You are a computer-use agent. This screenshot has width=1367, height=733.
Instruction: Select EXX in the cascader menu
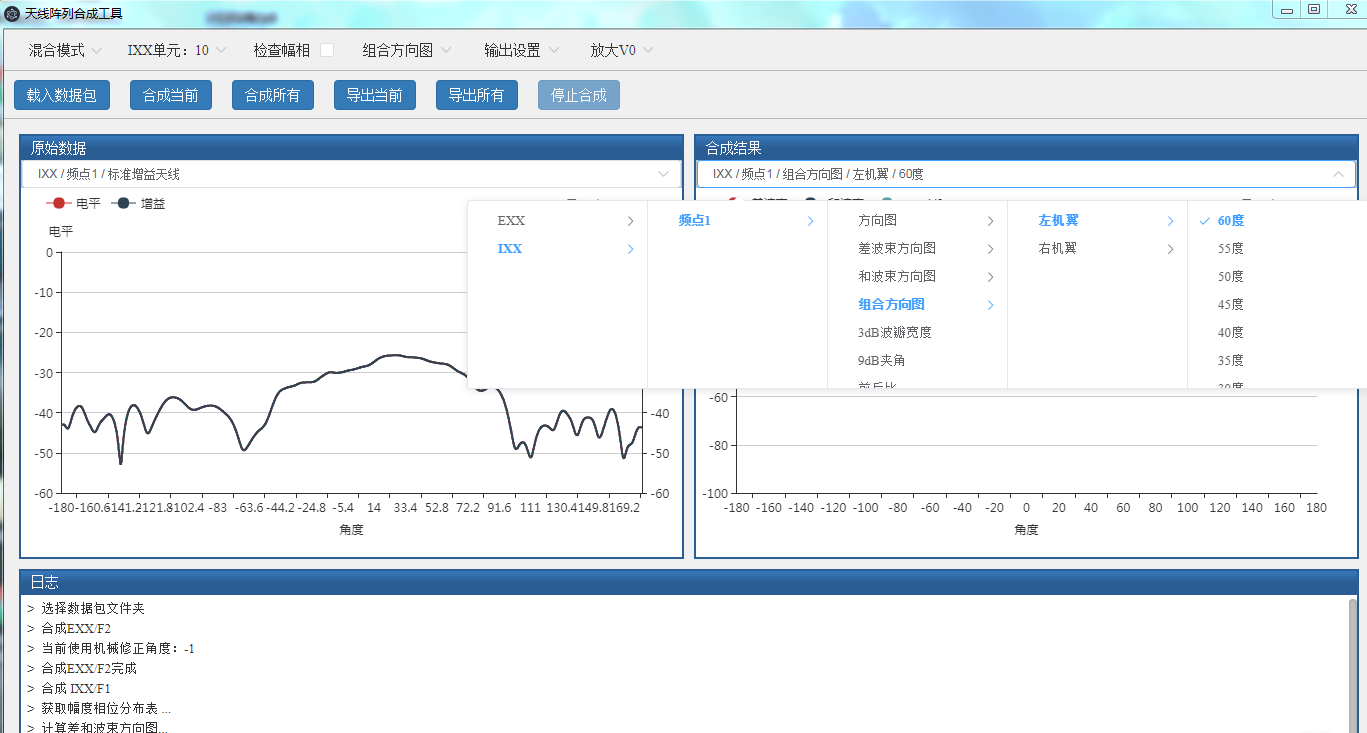point(557,221)
